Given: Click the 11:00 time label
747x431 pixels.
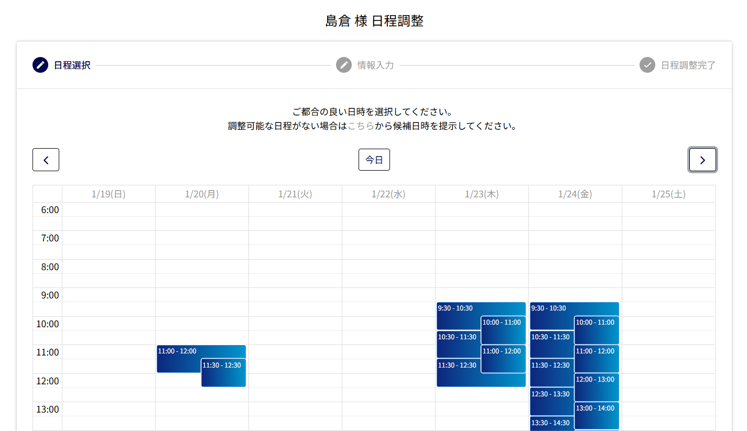Looking at the screenshot, I should 48,352.
